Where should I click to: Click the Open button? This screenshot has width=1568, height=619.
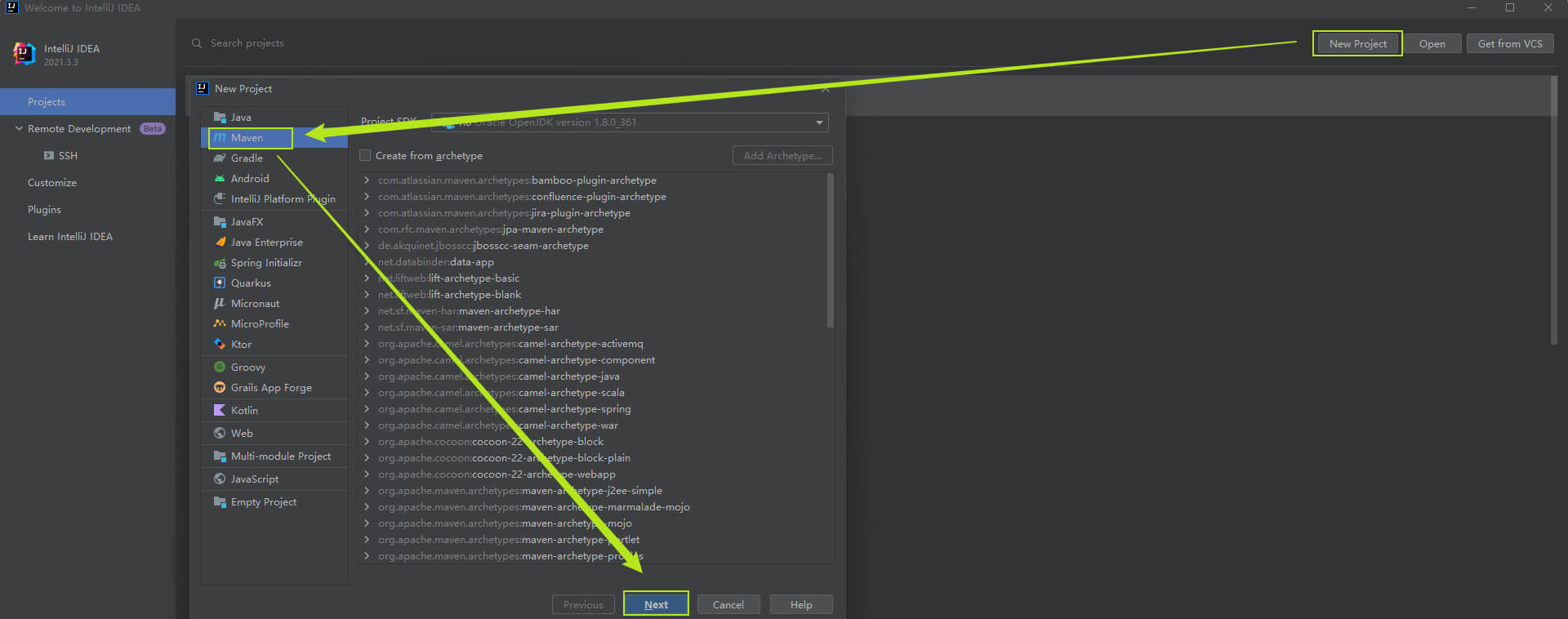(x=1432, y=44)
